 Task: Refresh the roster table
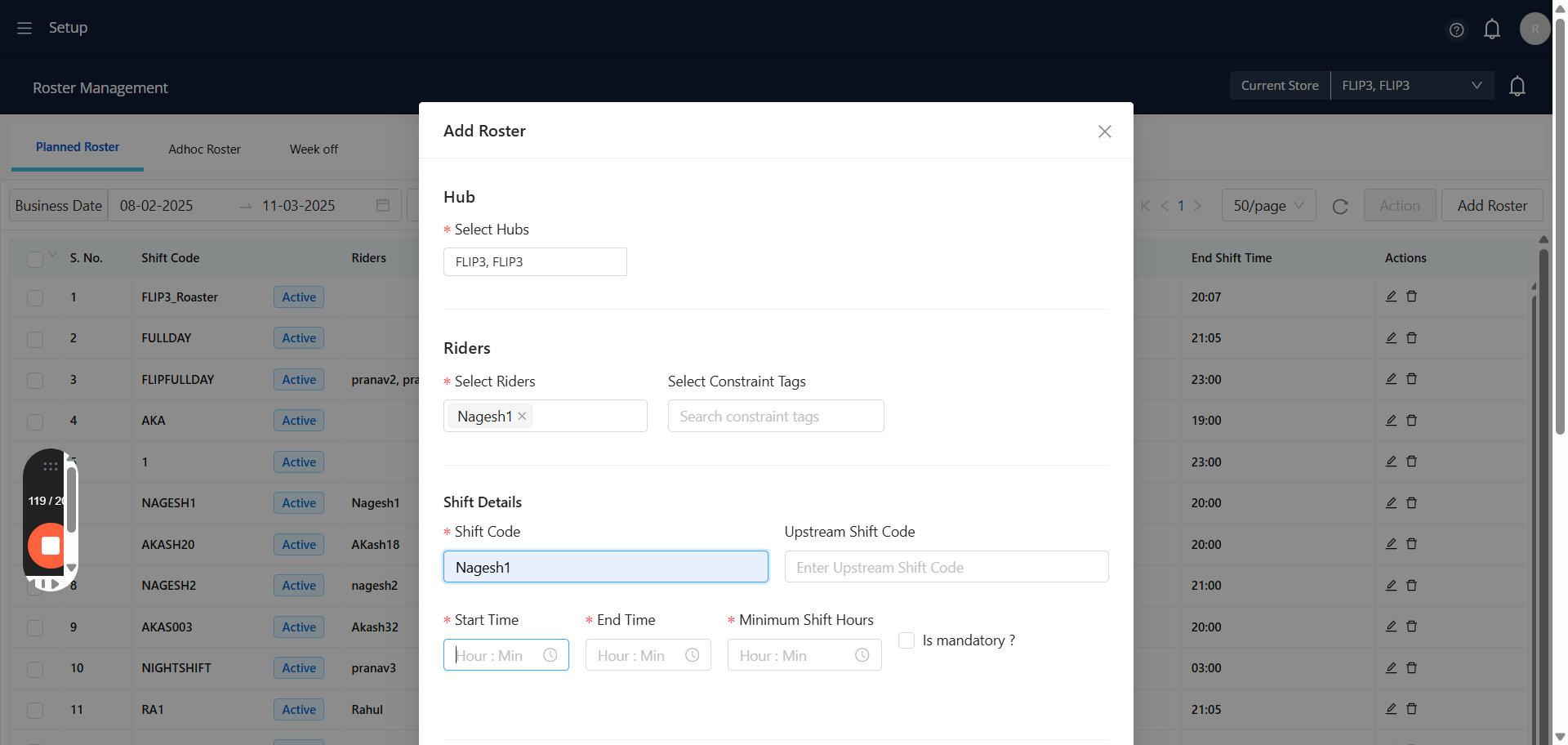click(x=1340, y=207)
